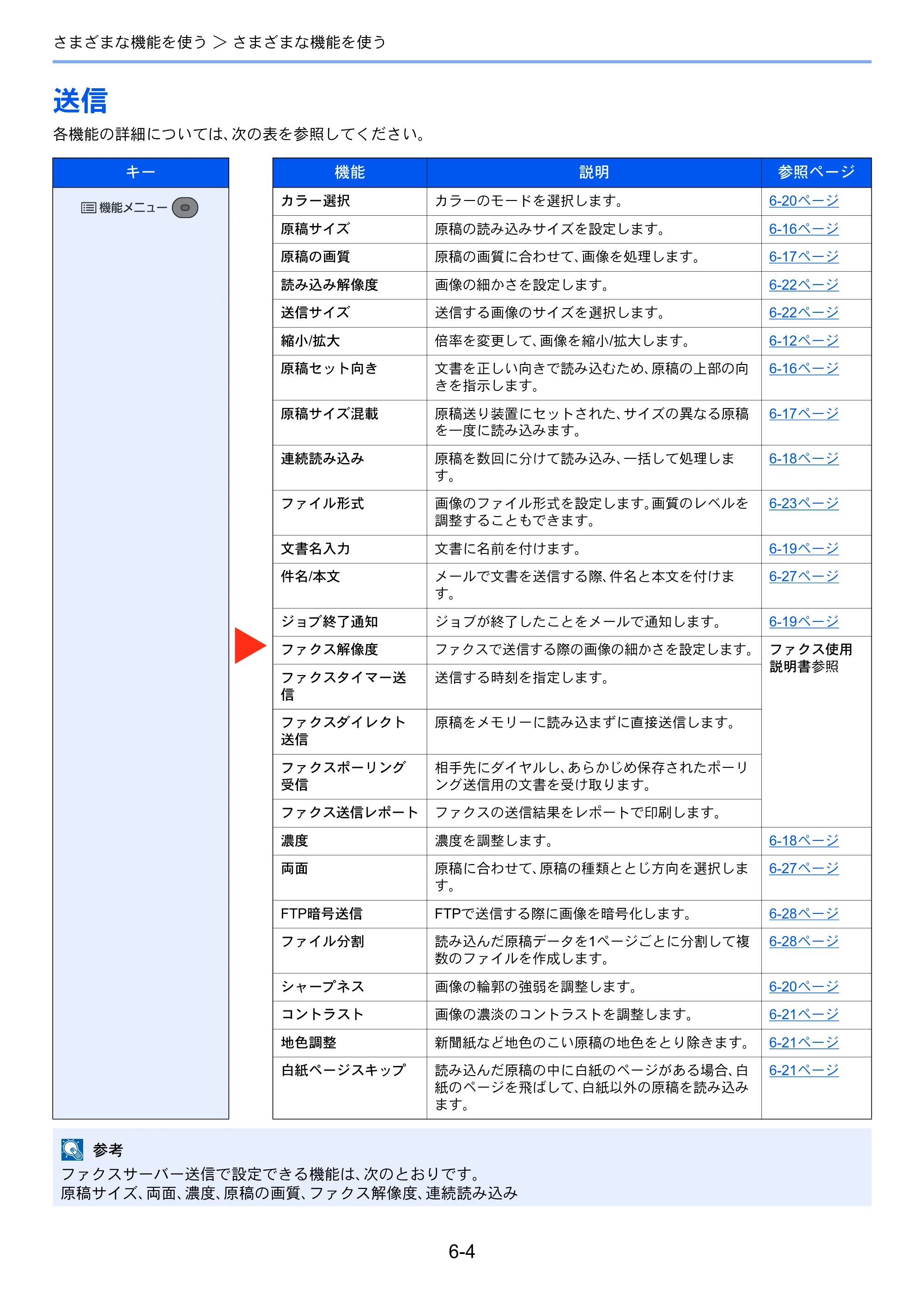Click the 機能メニュー key button icon
The image size is (924, 1308).
click(x=185, y=208)
